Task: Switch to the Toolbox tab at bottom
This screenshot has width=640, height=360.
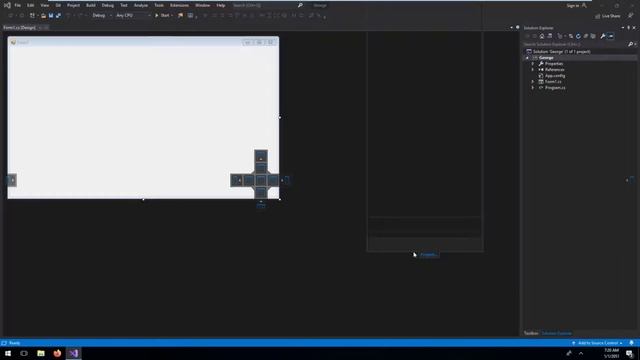Action: [531, 333]
